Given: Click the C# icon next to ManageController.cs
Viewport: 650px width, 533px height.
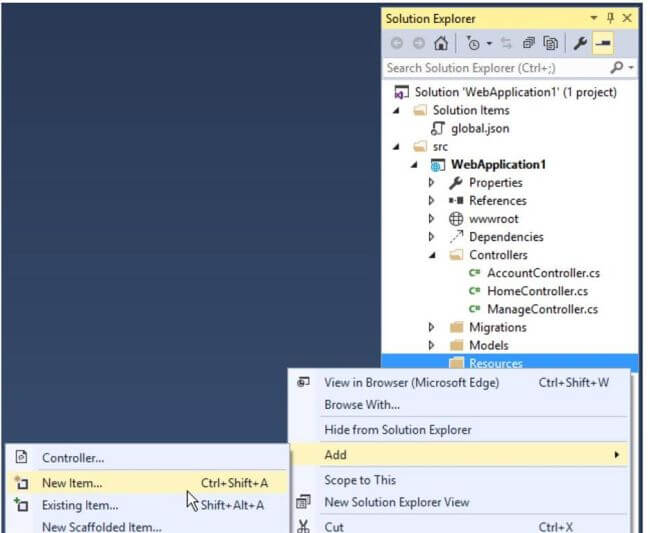Looking at the screenshot, I should tap(474, 309).
